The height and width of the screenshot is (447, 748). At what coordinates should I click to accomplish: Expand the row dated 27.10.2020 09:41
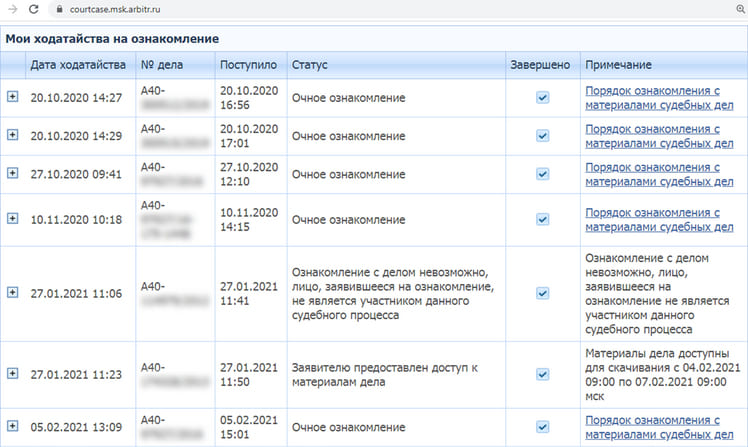point(12,173)
